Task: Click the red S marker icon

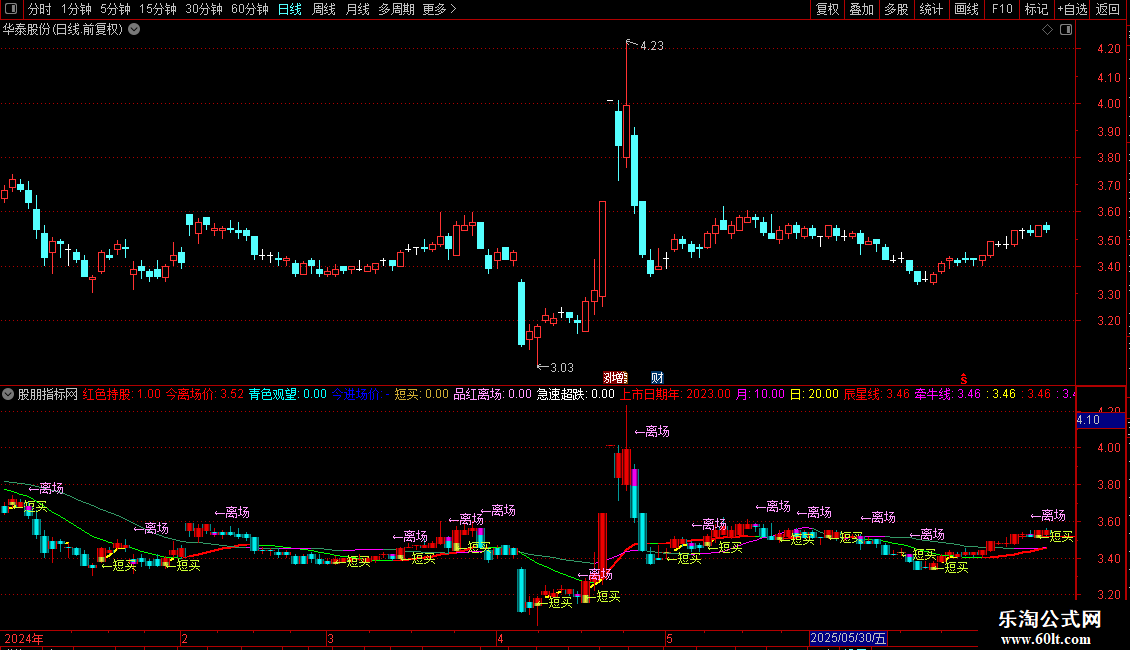Action: pyautogui.click(x=964, y=379)
